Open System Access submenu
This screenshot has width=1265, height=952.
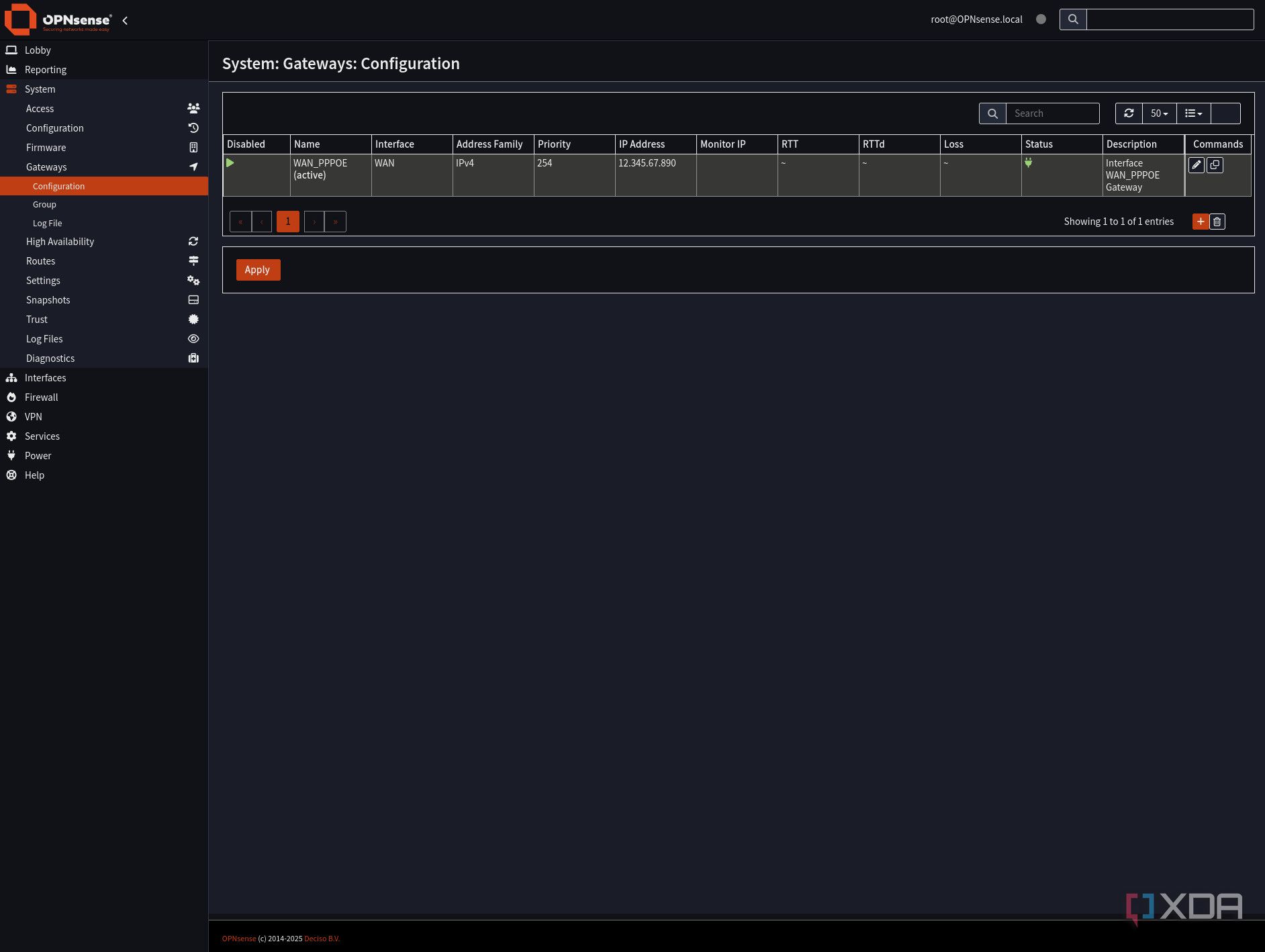coord(104,109)
